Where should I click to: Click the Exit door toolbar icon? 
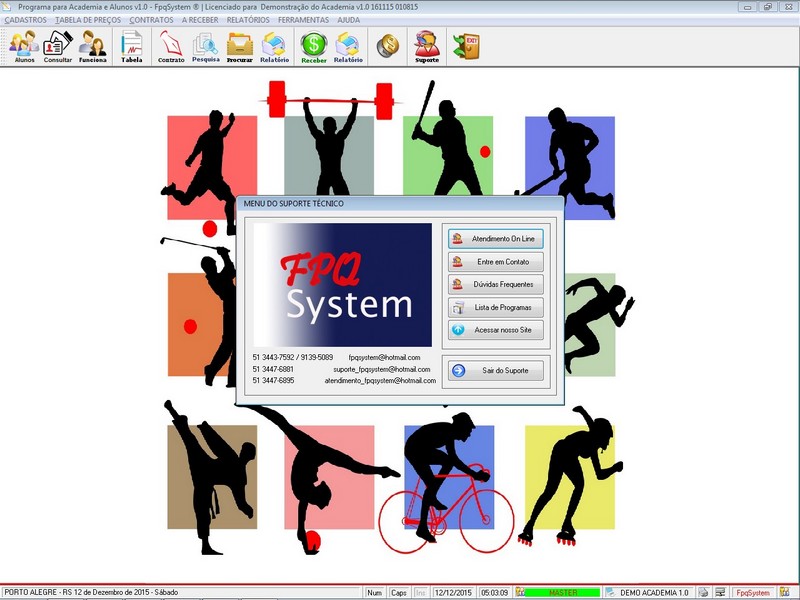tap(466, 46)
